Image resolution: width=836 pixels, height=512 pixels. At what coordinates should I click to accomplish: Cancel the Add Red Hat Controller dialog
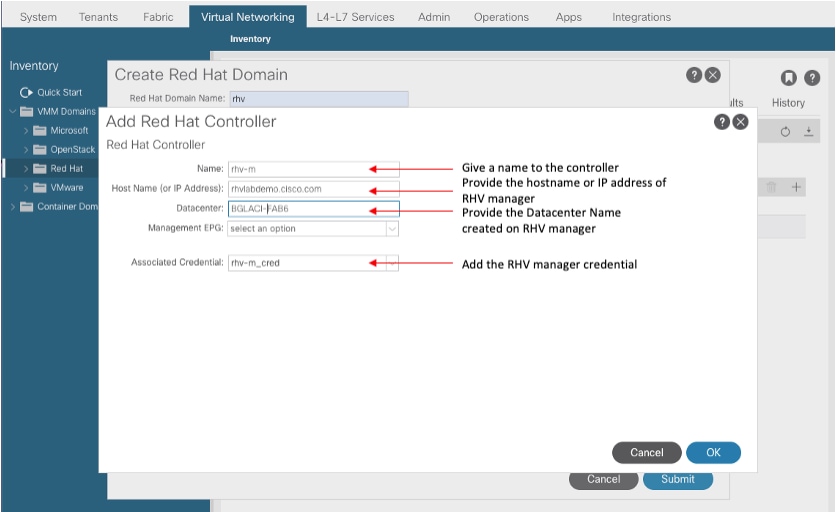tap(647, 453)
